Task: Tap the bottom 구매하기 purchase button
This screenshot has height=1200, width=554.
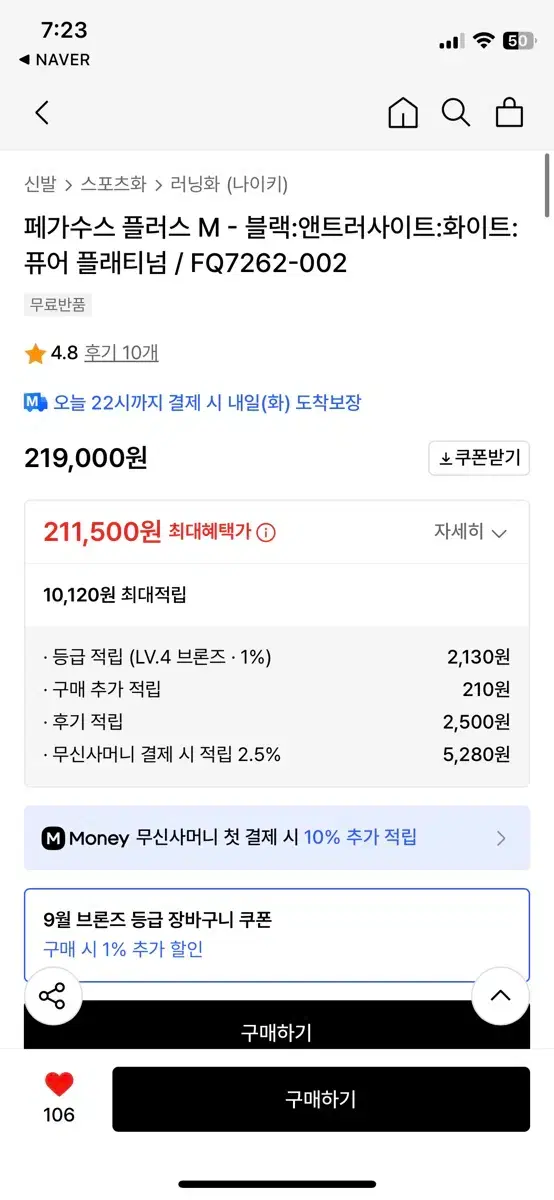Action: click(321, 1099)
